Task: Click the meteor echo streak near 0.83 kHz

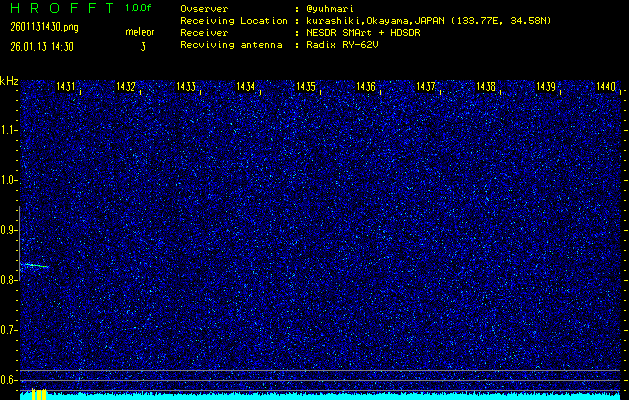Action: pos(33,265)
